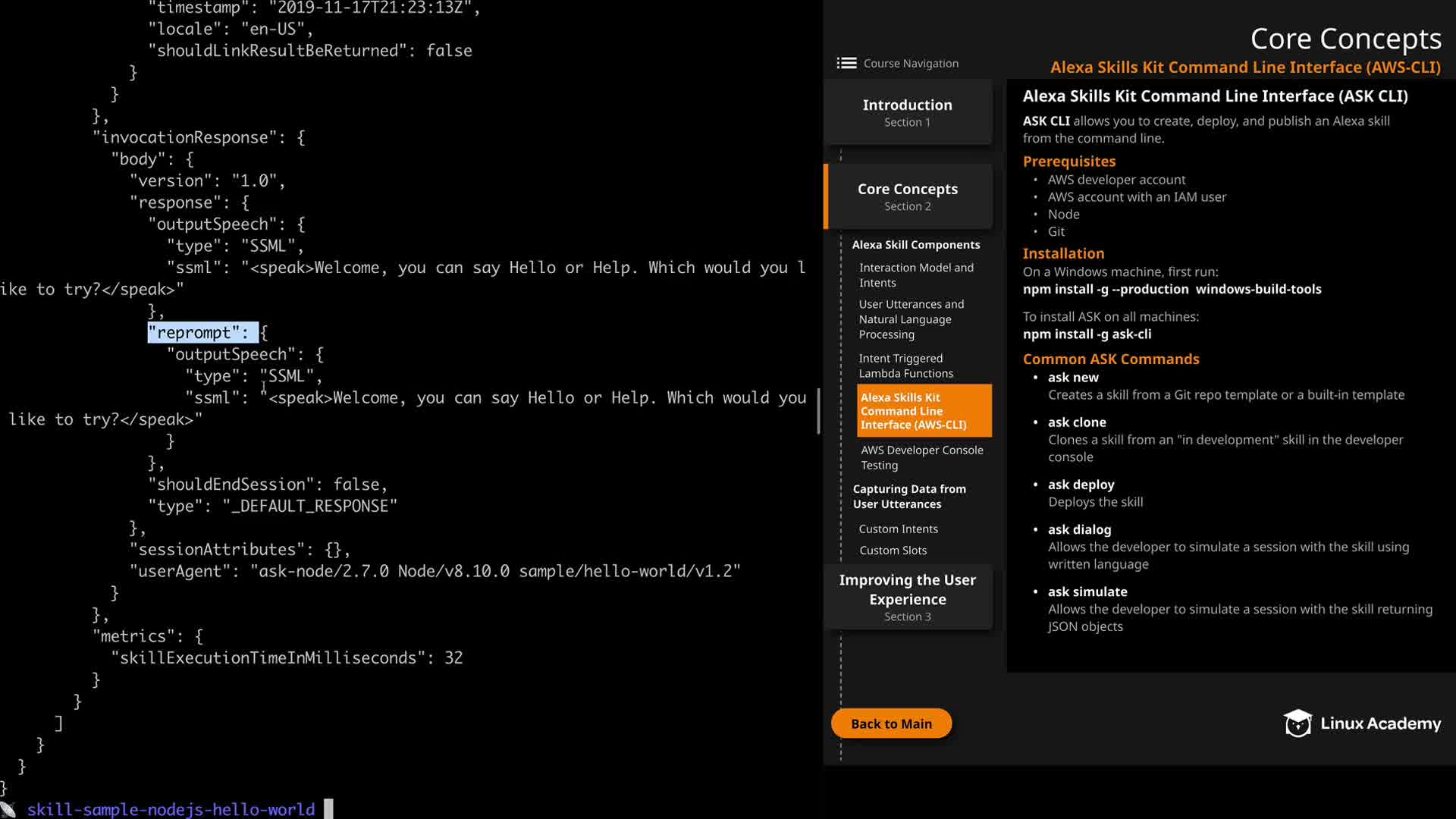Click the Course Navigation label
This screenshot has height=819, width=1456.
[x=911, y=64]
